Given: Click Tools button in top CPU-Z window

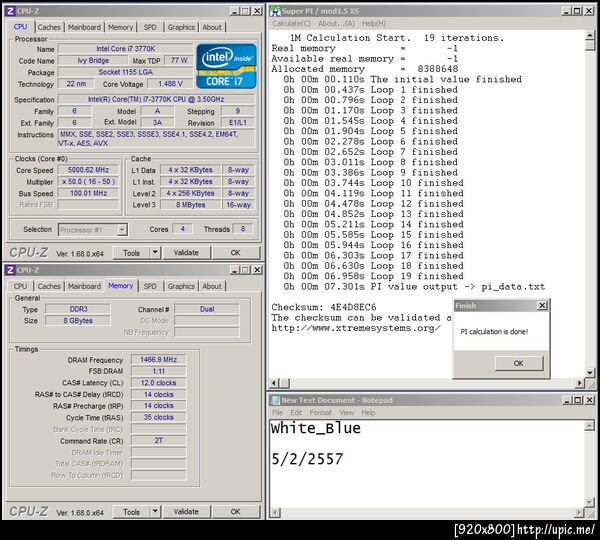Looking at the screenshot, I should coord(131,253).
